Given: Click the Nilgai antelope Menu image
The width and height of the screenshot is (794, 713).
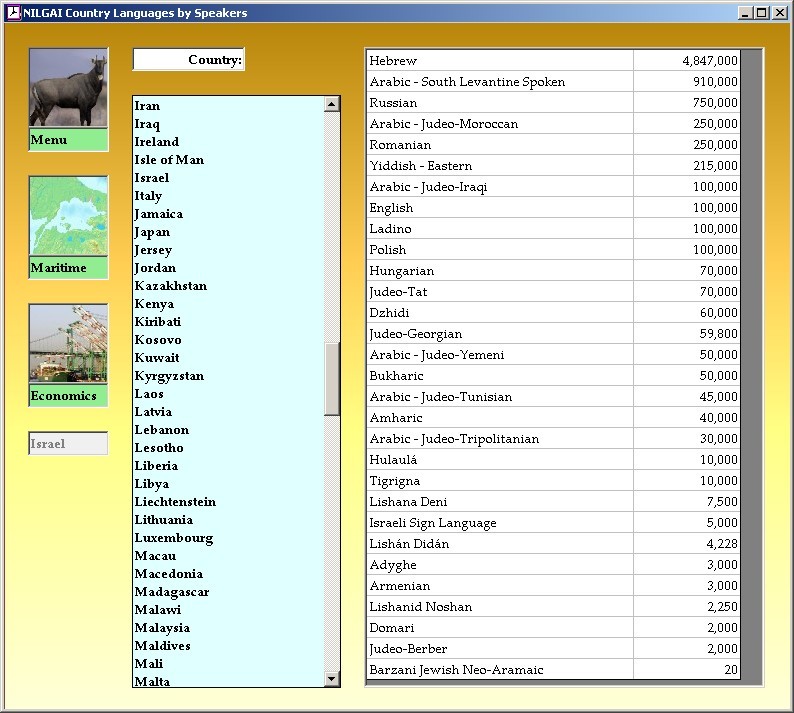Looking at the screenshot, I should point(68,88).
